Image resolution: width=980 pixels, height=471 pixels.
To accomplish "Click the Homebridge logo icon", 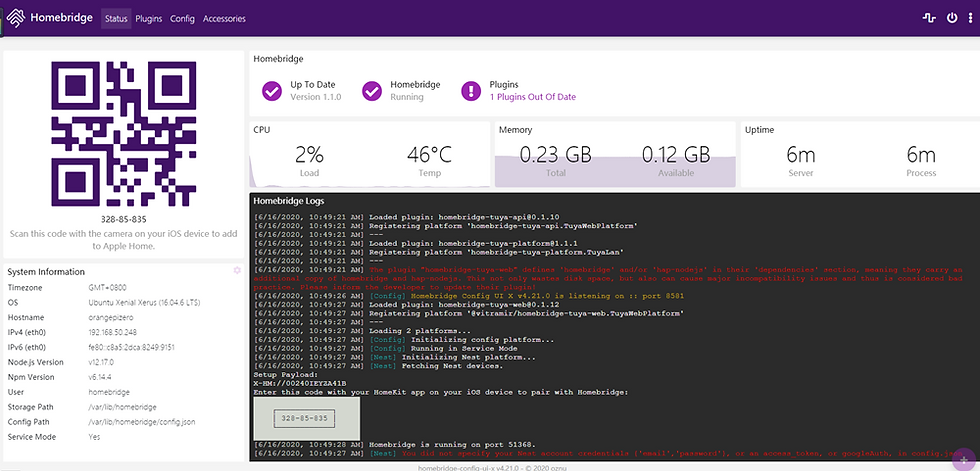I will (16, 18).
